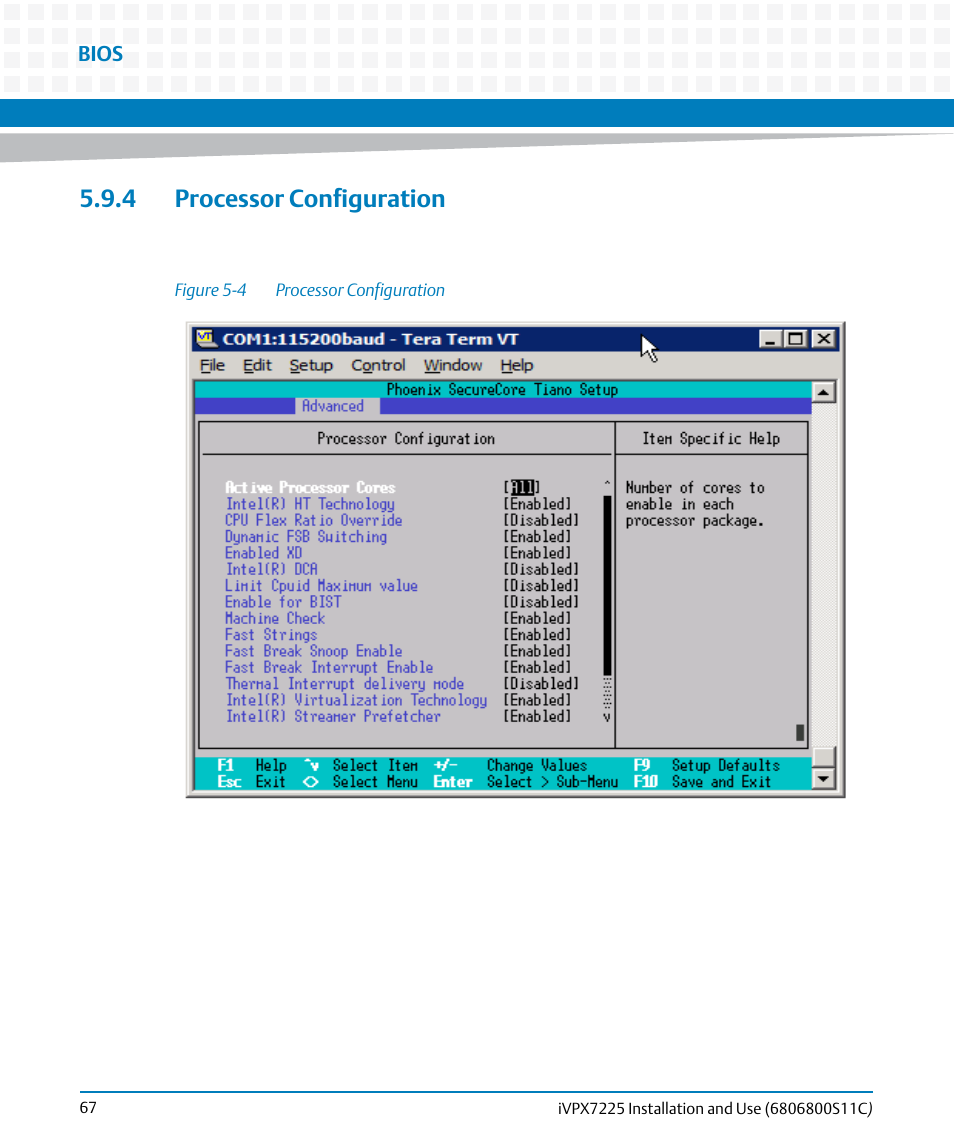Click [Enabled] value for Fast Strings
This screenshot has width=954, height=1145.
tap(538, 635)
